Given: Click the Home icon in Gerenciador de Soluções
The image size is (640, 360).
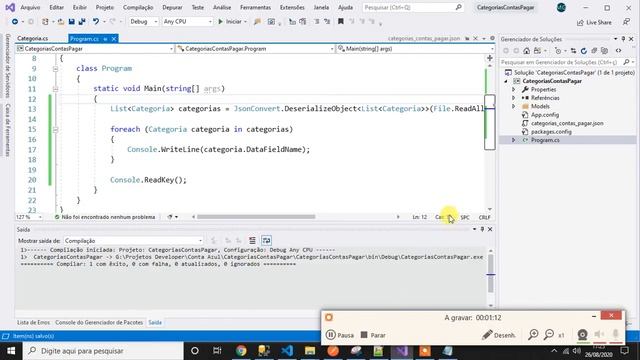Looking at the screenshot, I should click(527, 51).
